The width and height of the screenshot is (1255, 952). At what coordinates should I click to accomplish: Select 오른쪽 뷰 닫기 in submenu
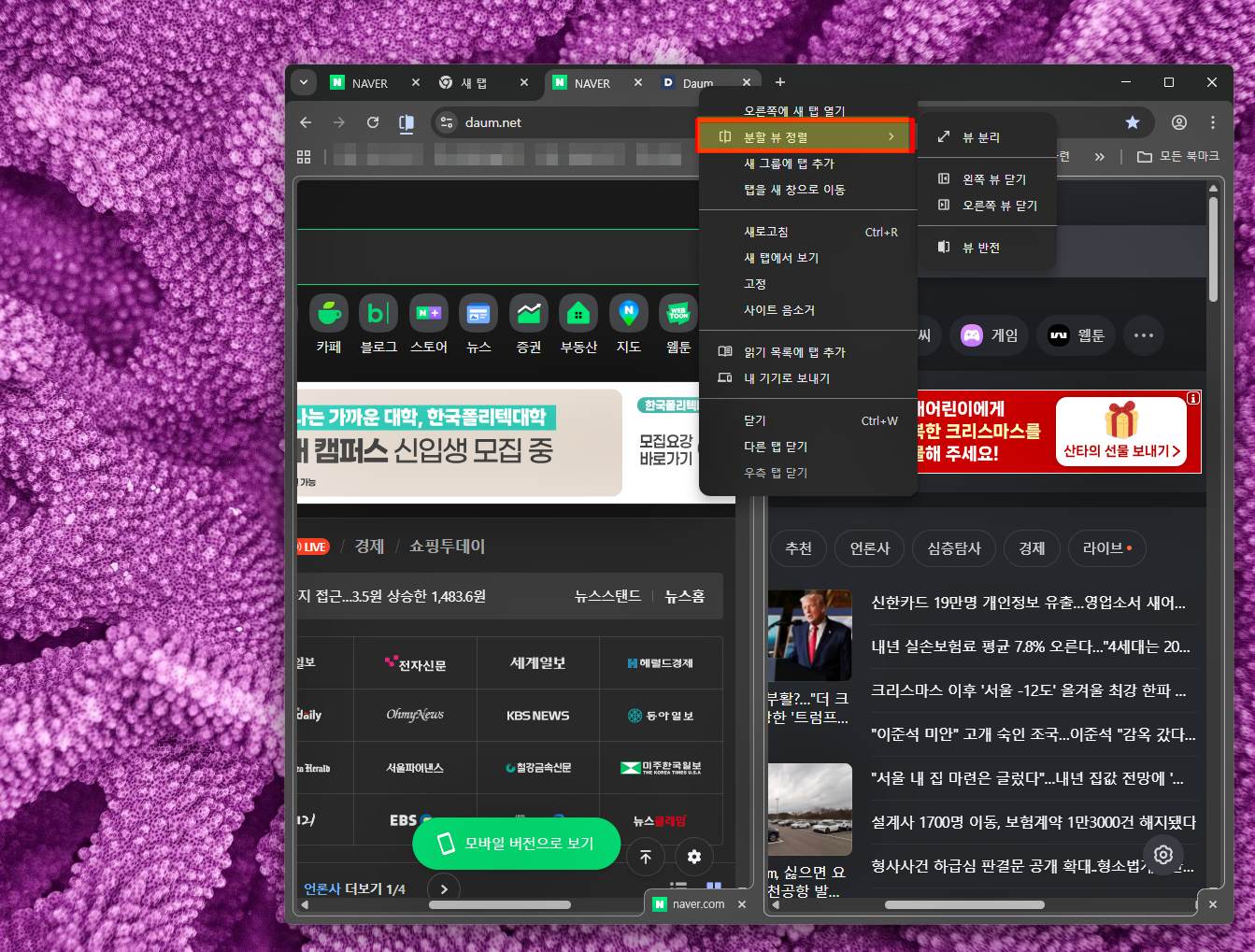click(987, 206)
